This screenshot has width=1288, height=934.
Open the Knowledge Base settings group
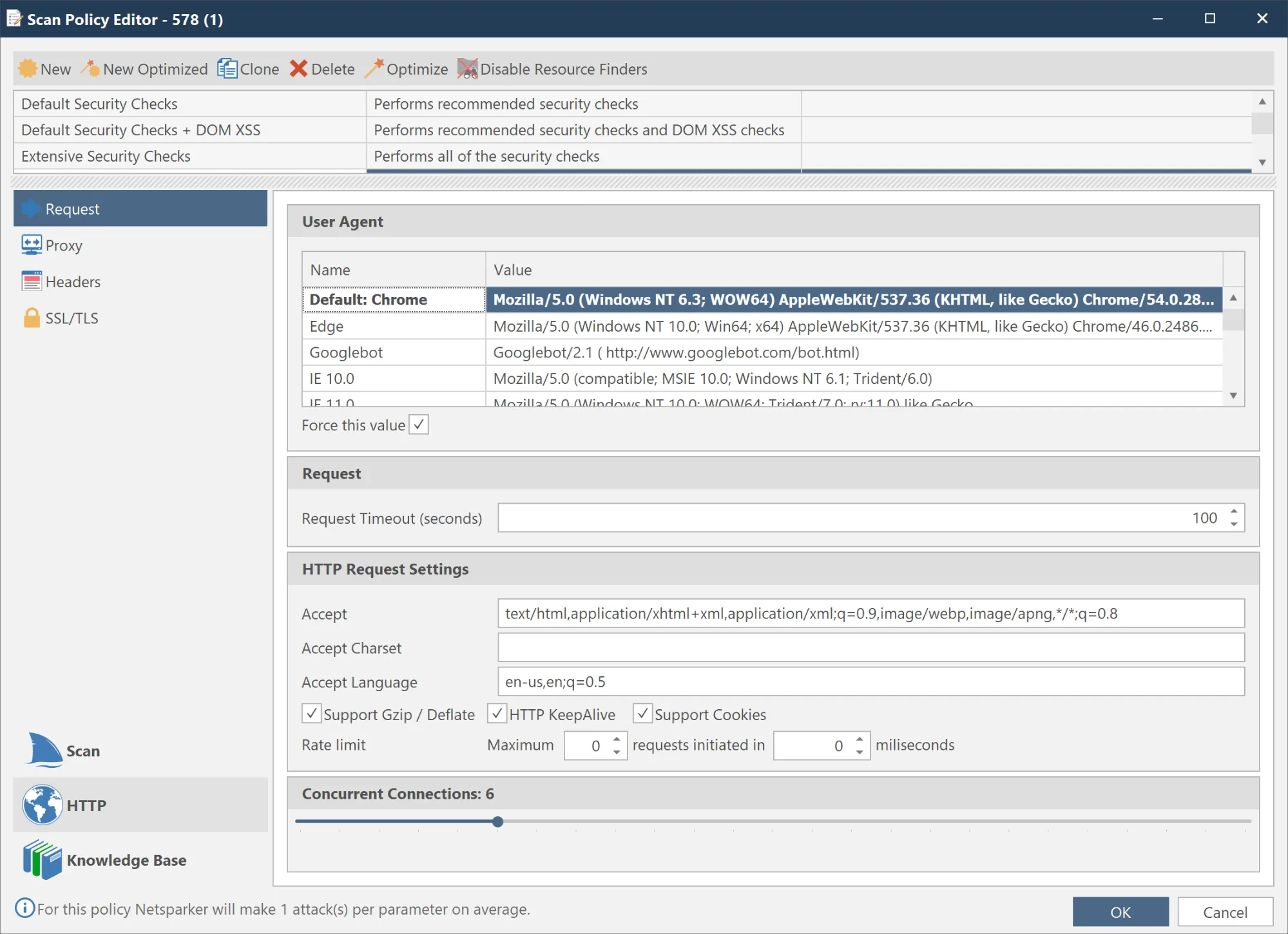tap(126, 860)
